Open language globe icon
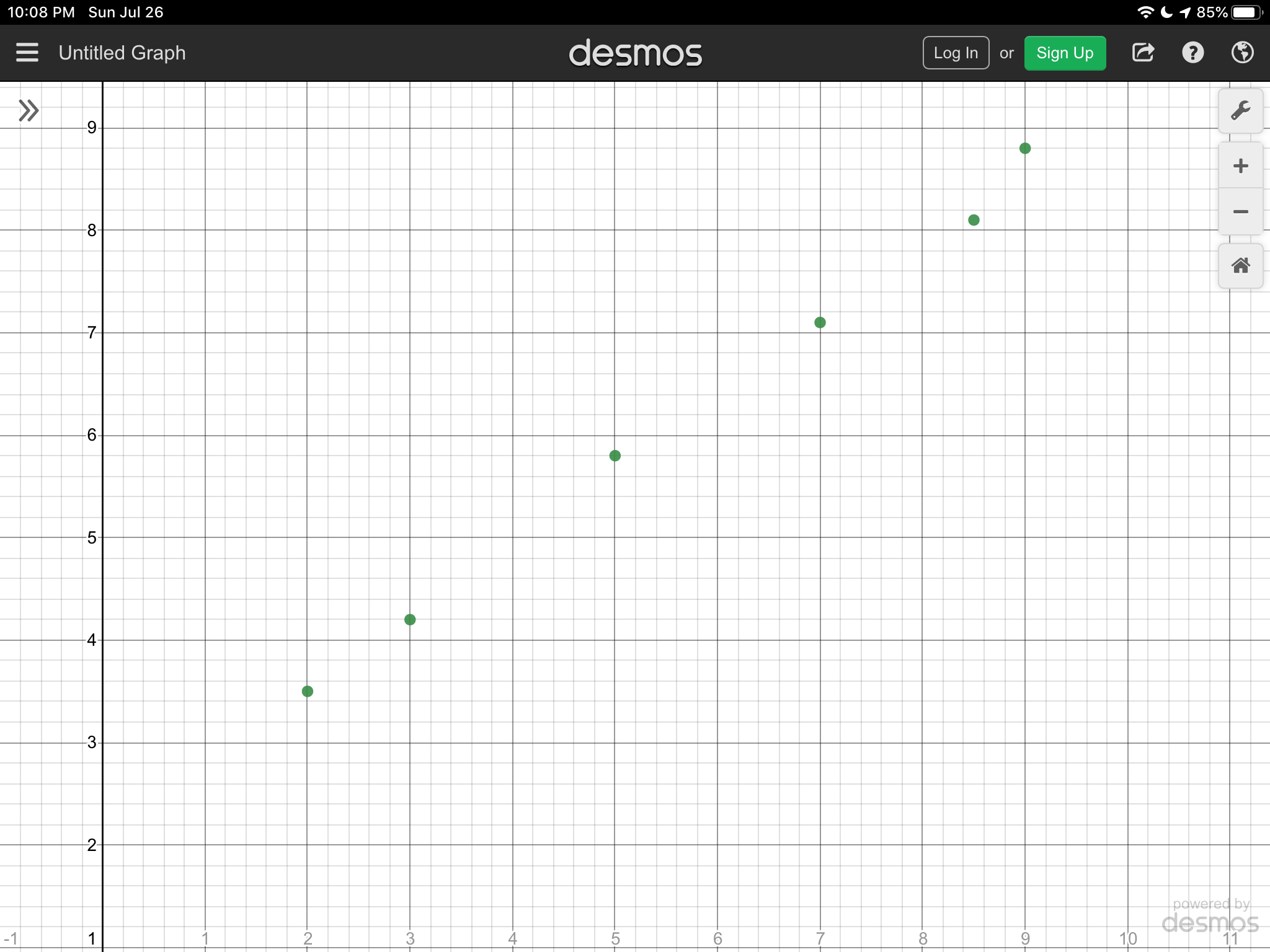The height and width of the screenshot is (952, 1270). [1242, 53]
